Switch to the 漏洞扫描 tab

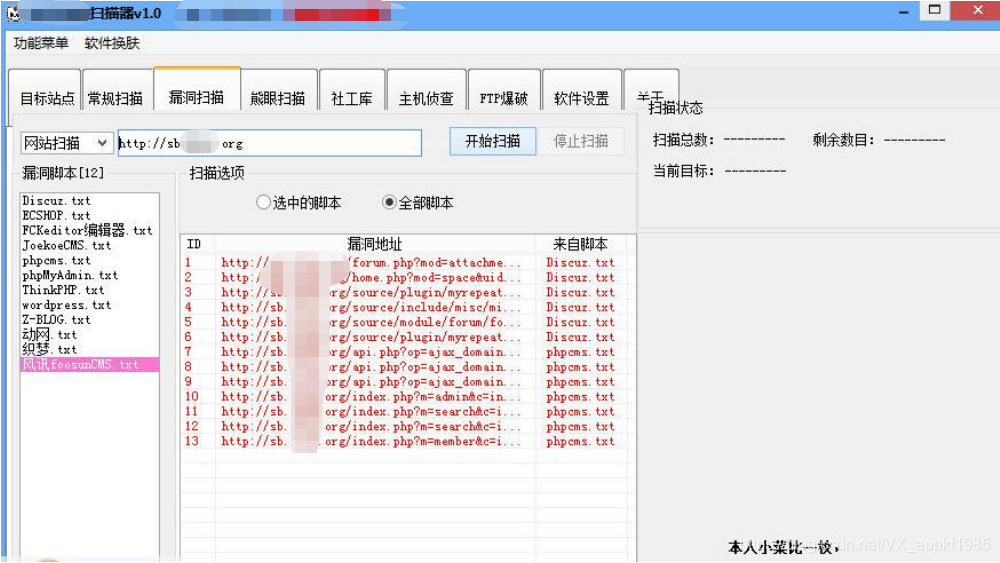196,90
